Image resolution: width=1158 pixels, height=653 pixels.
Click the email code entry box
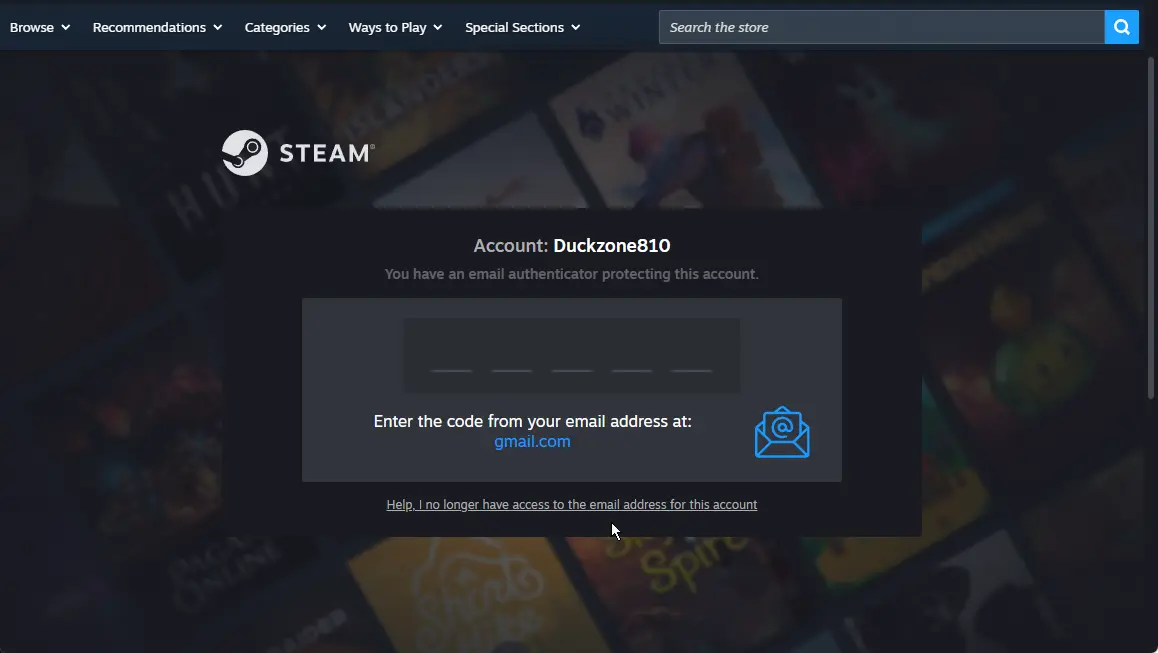click(x=572, y=355)
